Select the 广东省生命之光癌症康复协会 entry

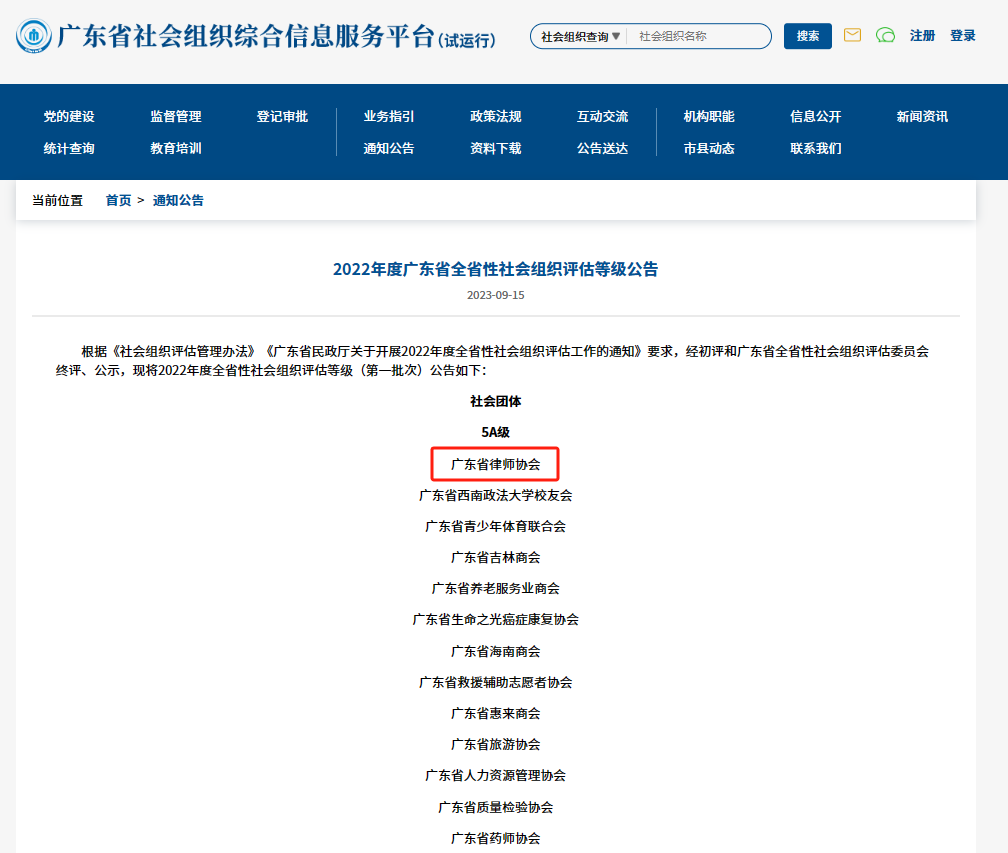click(x=496, y=619)
